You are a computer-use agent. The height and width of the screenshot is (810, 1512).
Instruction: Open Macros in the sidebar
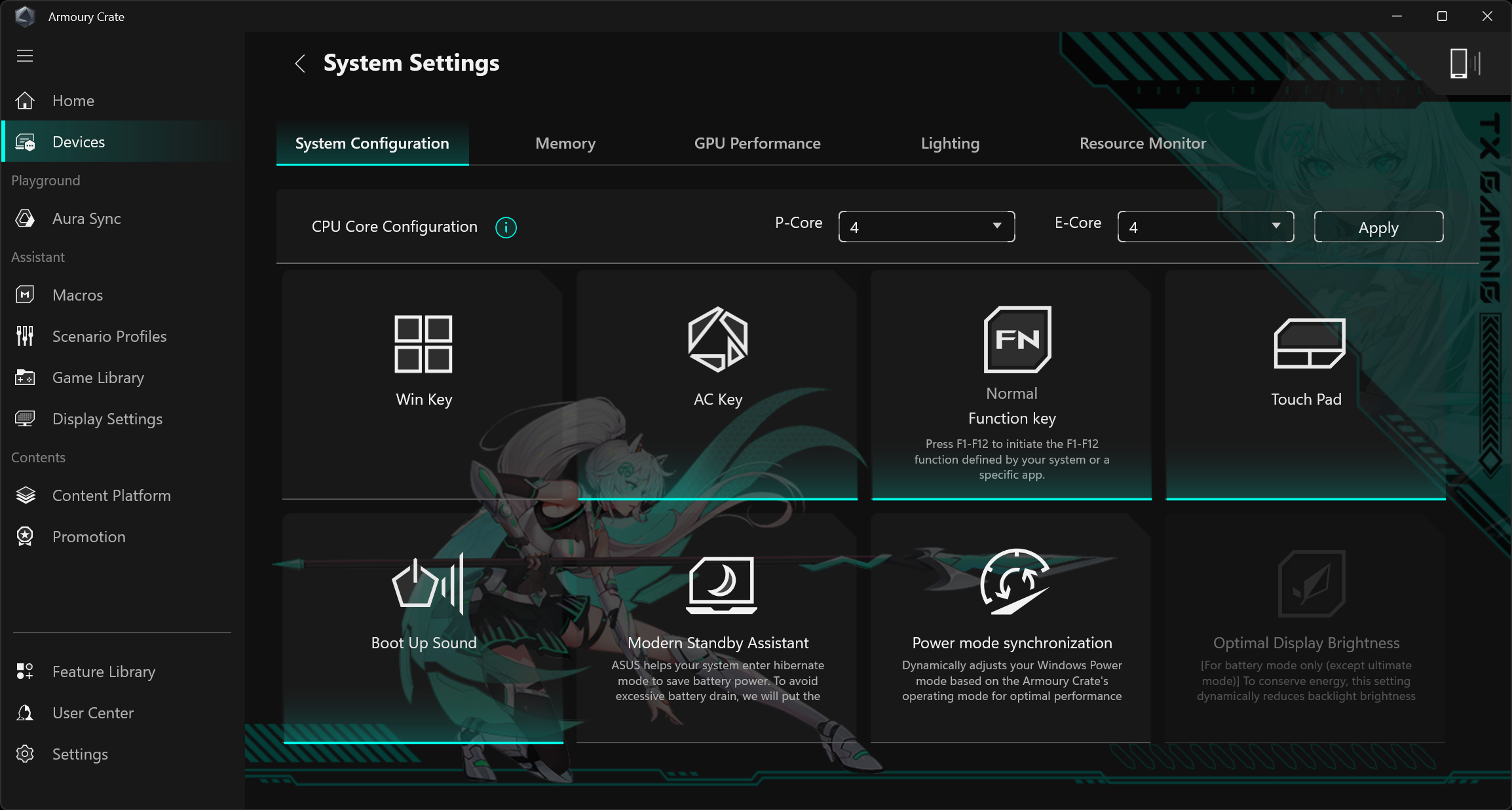point(77,295)
